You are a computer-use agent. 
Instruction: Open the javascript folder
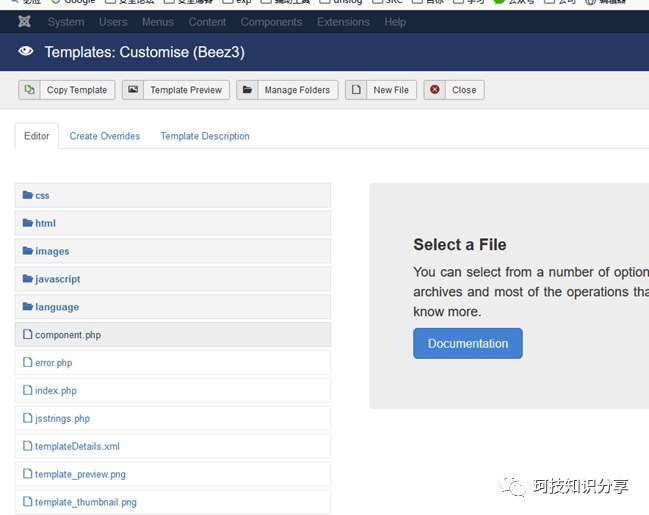pyautogui.click(x=58, y=279)
